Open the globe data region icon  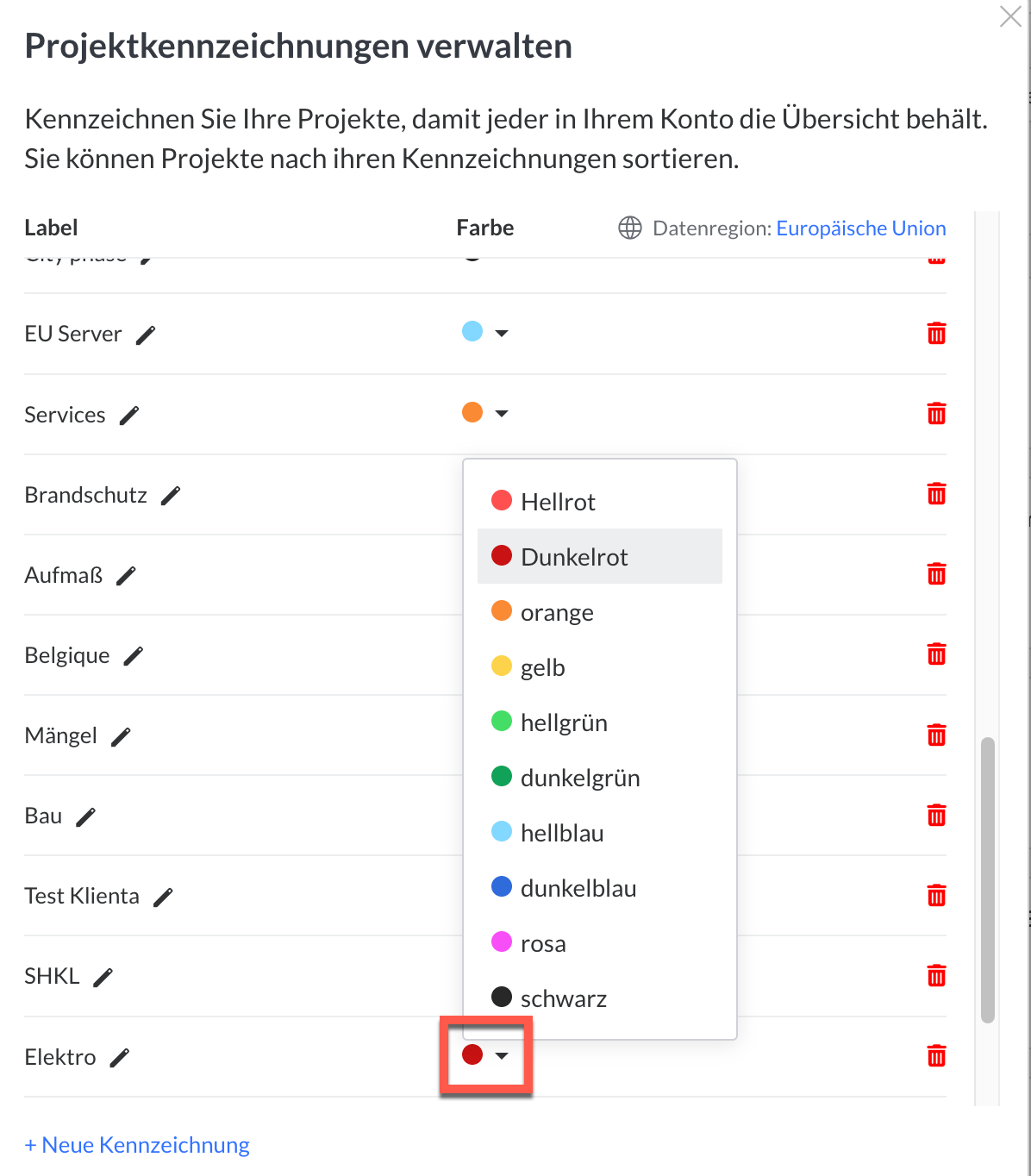[630, 228]
